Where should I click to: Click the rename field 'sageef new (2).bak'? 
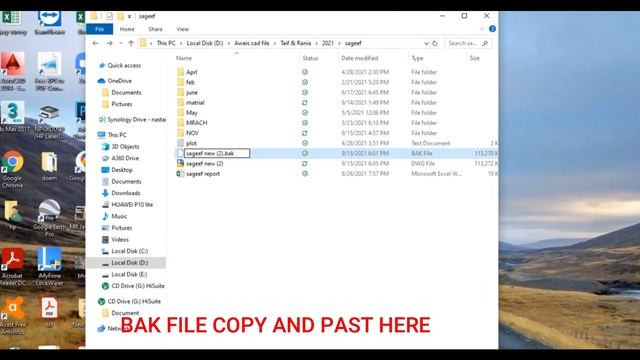tap(217, 153)
